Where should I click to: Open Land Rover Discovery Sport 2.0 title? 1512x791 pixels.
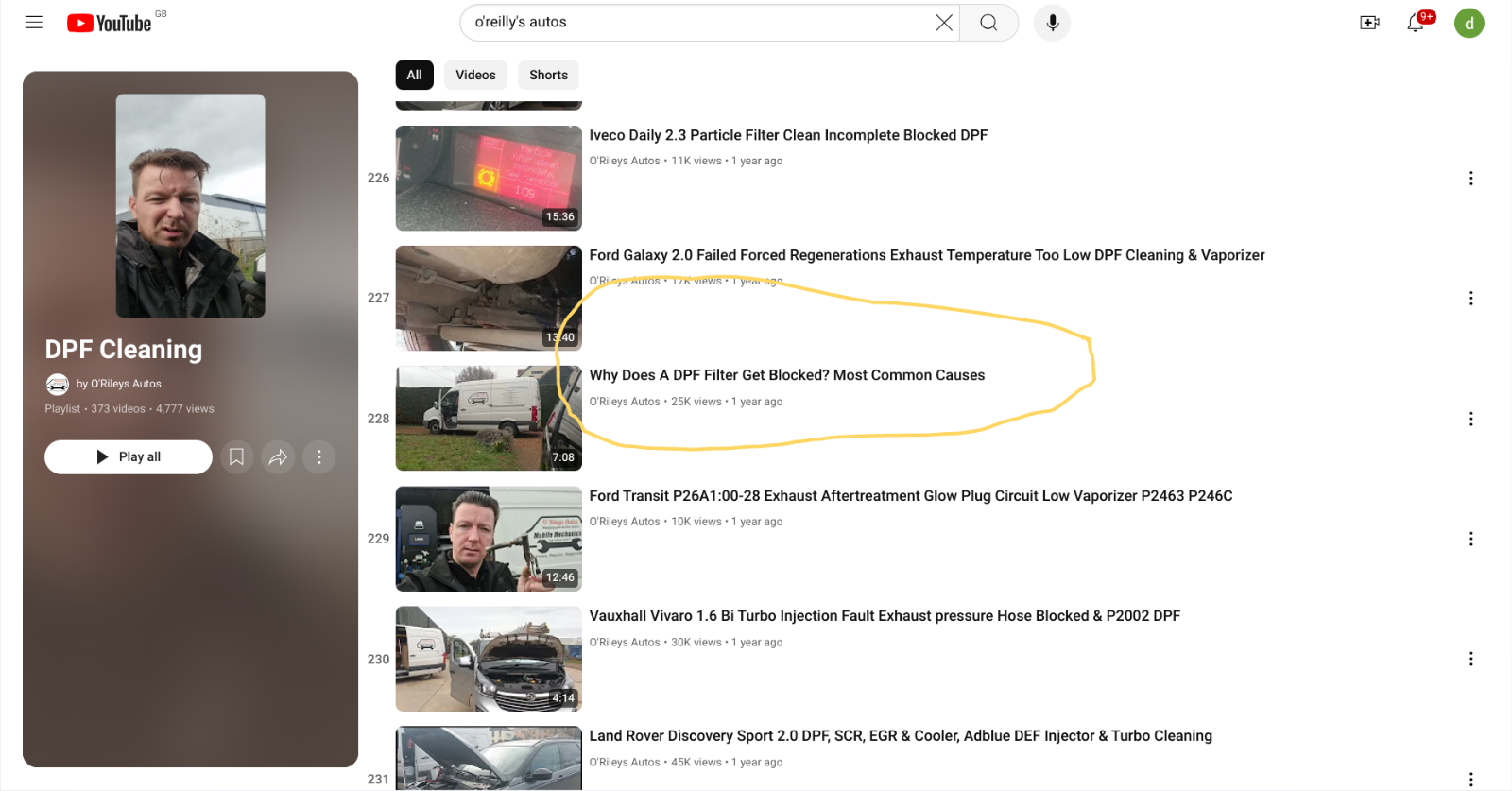click(x=901, y=735)
